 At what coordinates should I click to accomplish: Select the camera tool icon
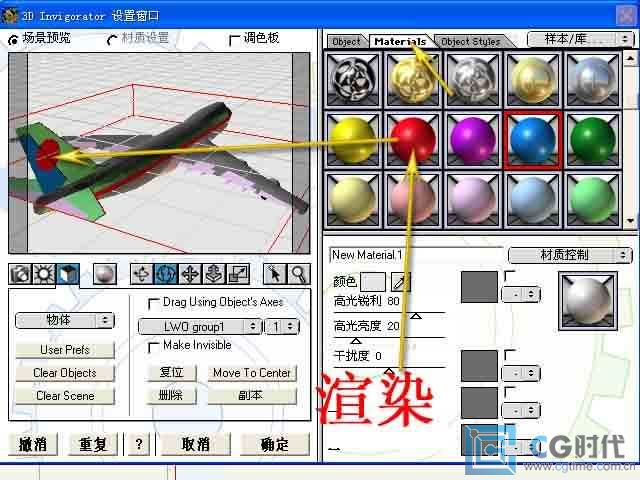[20, 274]
